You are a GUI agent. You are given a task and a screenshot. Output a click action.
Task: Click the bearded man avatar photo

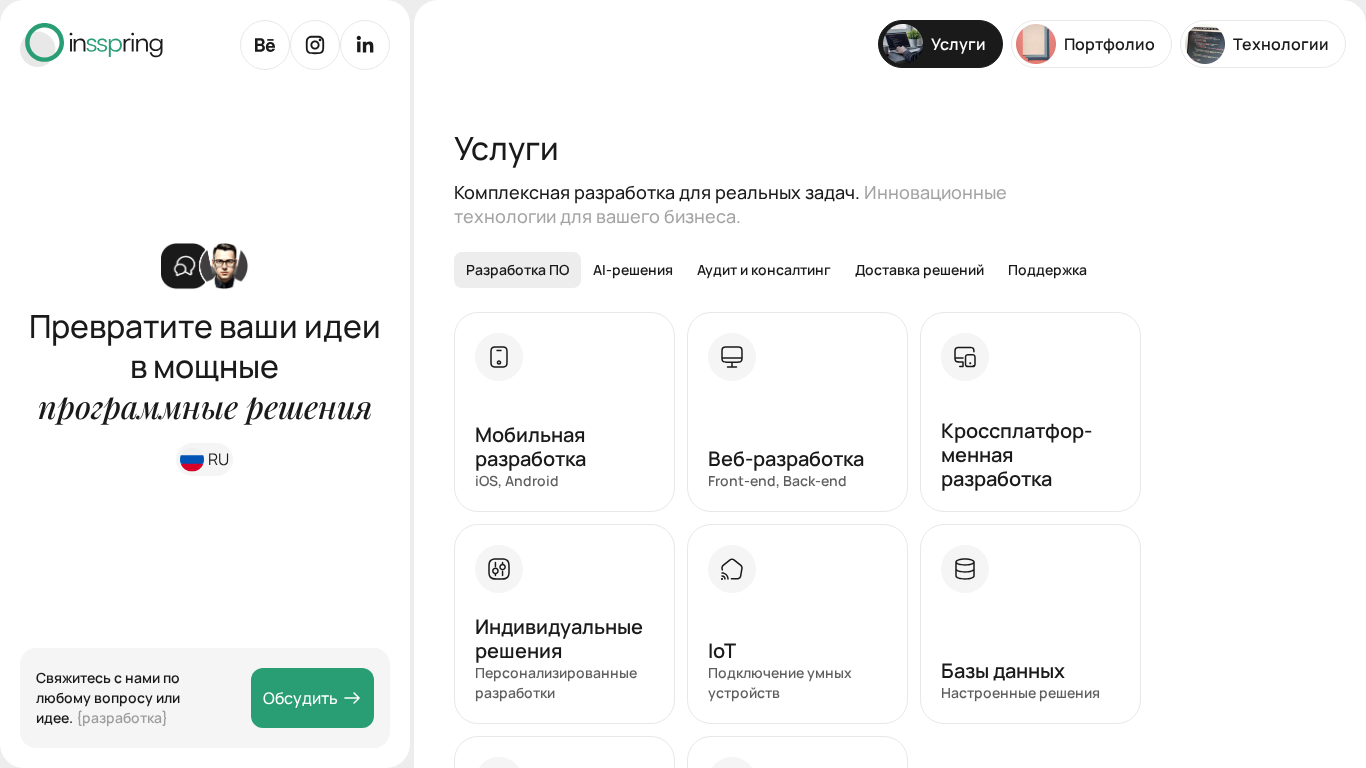tap(225, 266)
